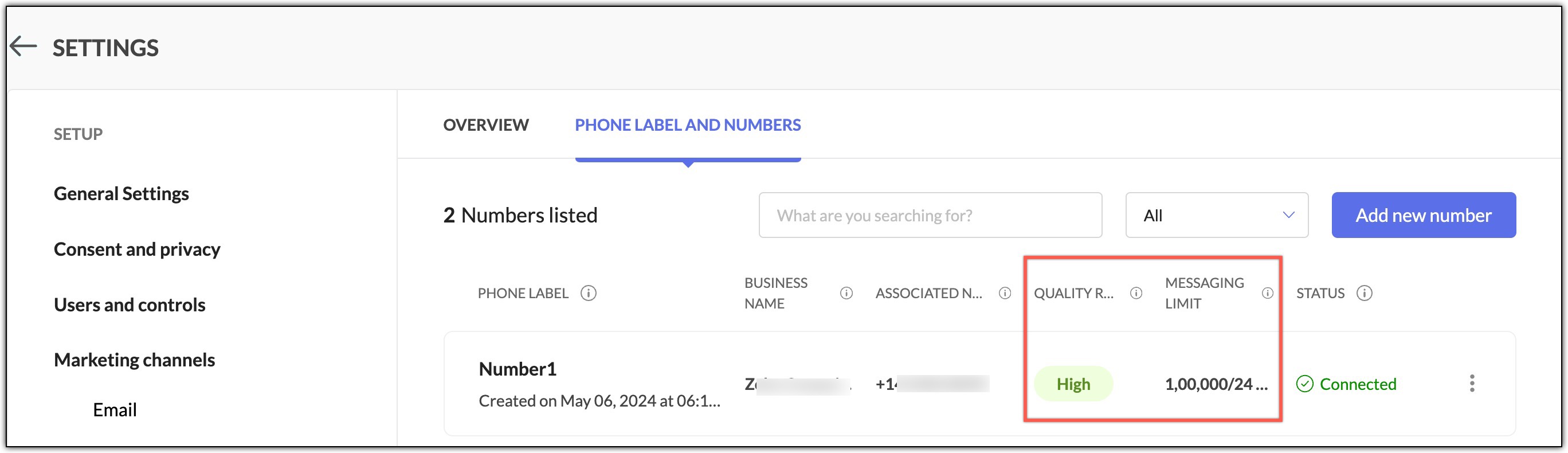This screenshot has width=1568, height=453.
Task: Open Consent and privacy settings
Action: coord(137,249)
